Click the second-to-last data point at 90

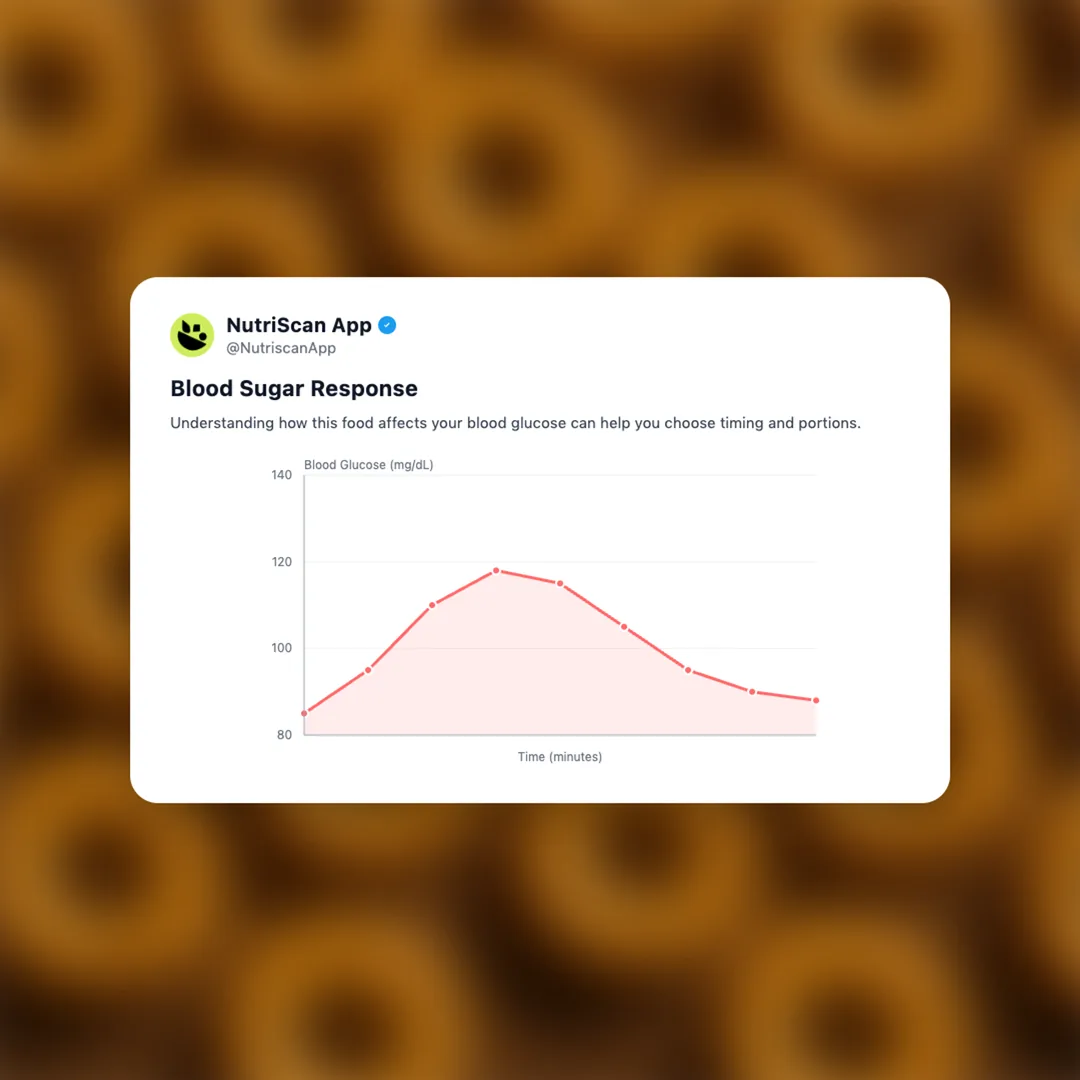click(x=752, y=692)
